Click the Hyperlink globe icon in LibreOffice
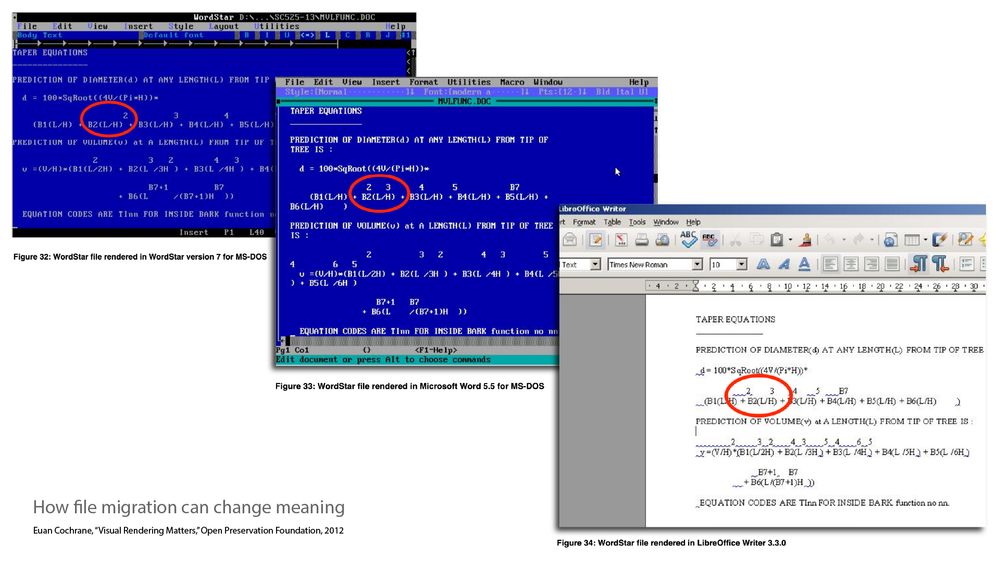The width and height of the screenshot is (1000, 563). [x=890, y=240]
